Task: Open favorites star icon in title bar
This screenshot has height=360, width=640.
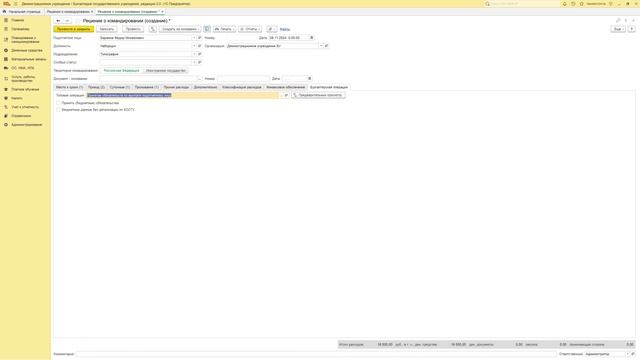Action: (x=582, y=4)
